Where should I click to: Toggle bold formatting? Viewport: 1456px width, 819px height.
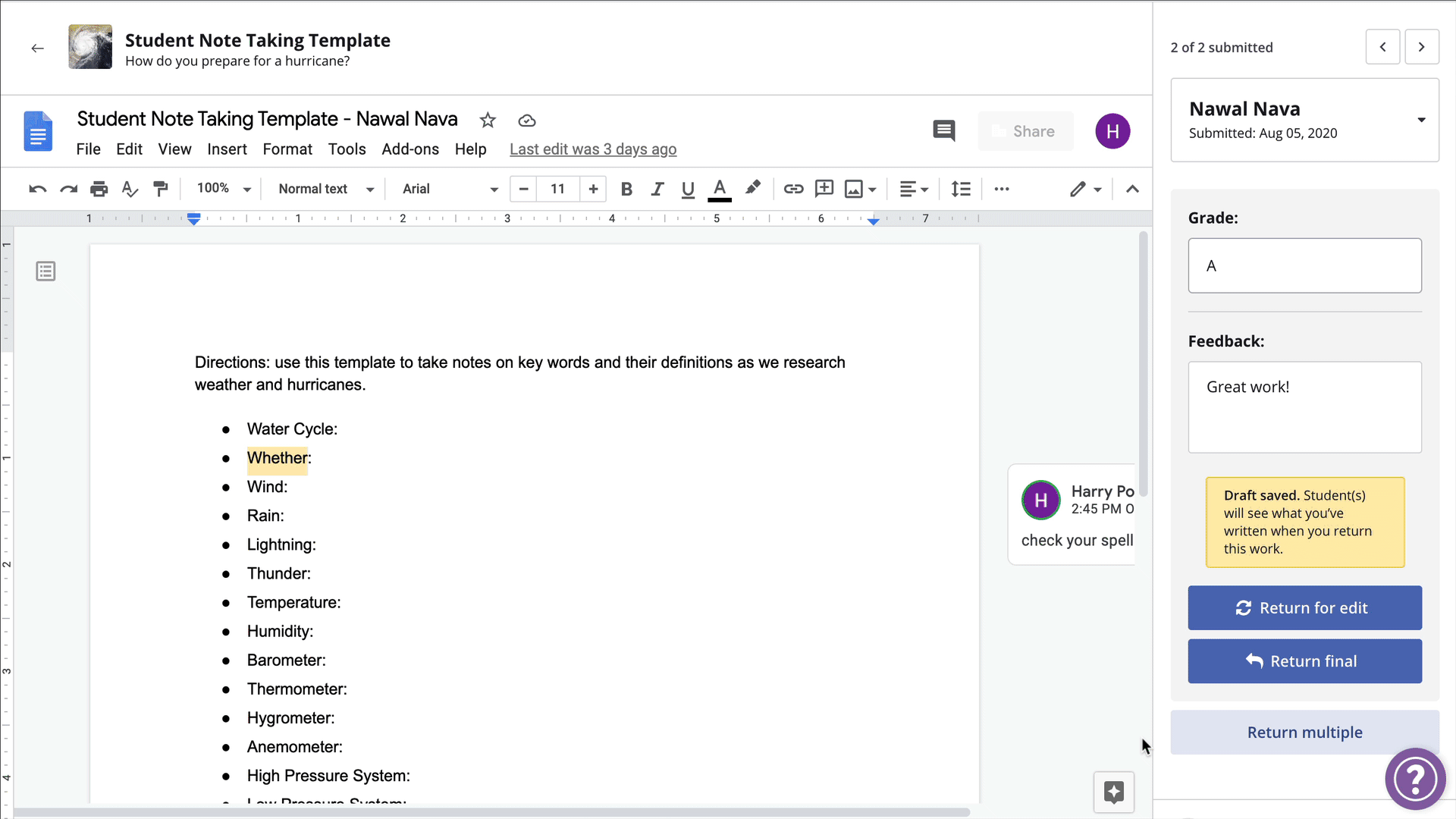coord(626,189)
